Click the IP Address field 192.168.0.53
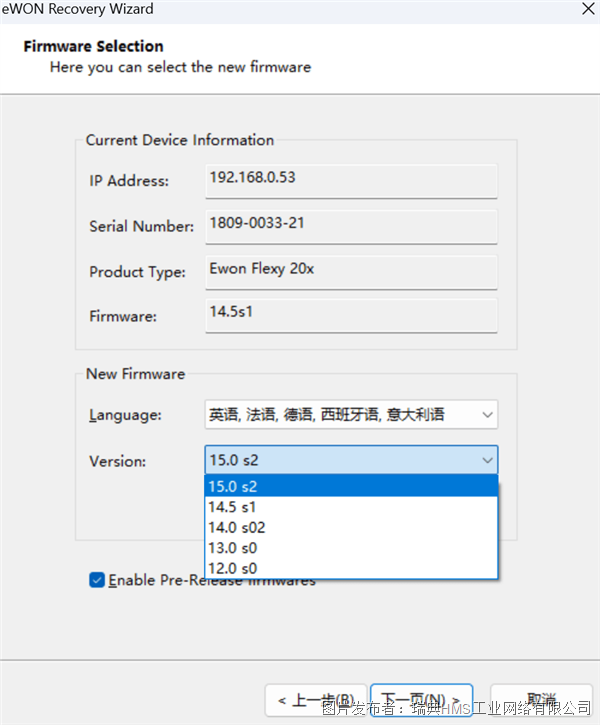This screenshot has width=600, height=725. pos(351,181)
